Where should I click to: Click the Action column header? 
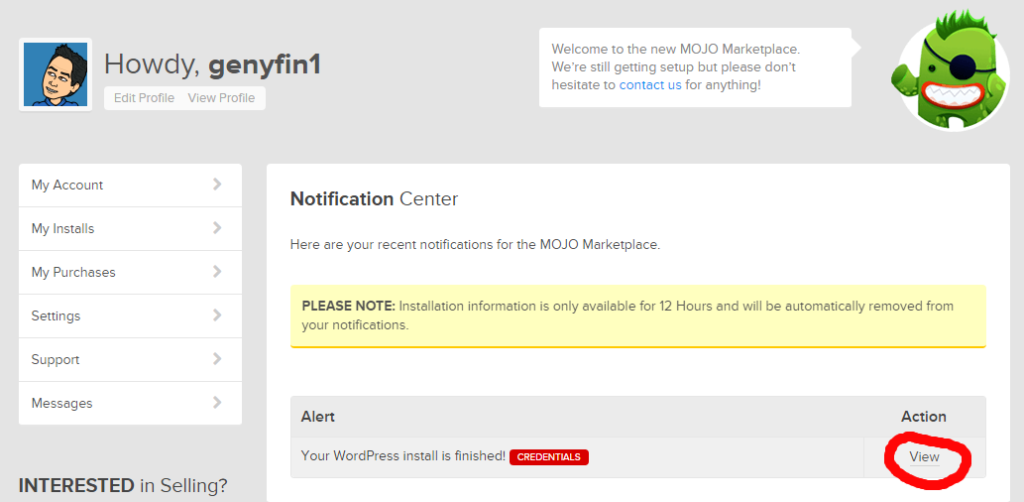pyautogui.click(x=923, y=416)
